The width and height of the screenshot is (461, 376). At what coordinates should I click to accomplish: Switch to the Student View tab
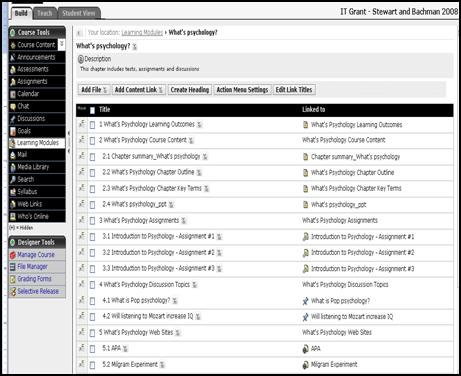coord(79,13)
